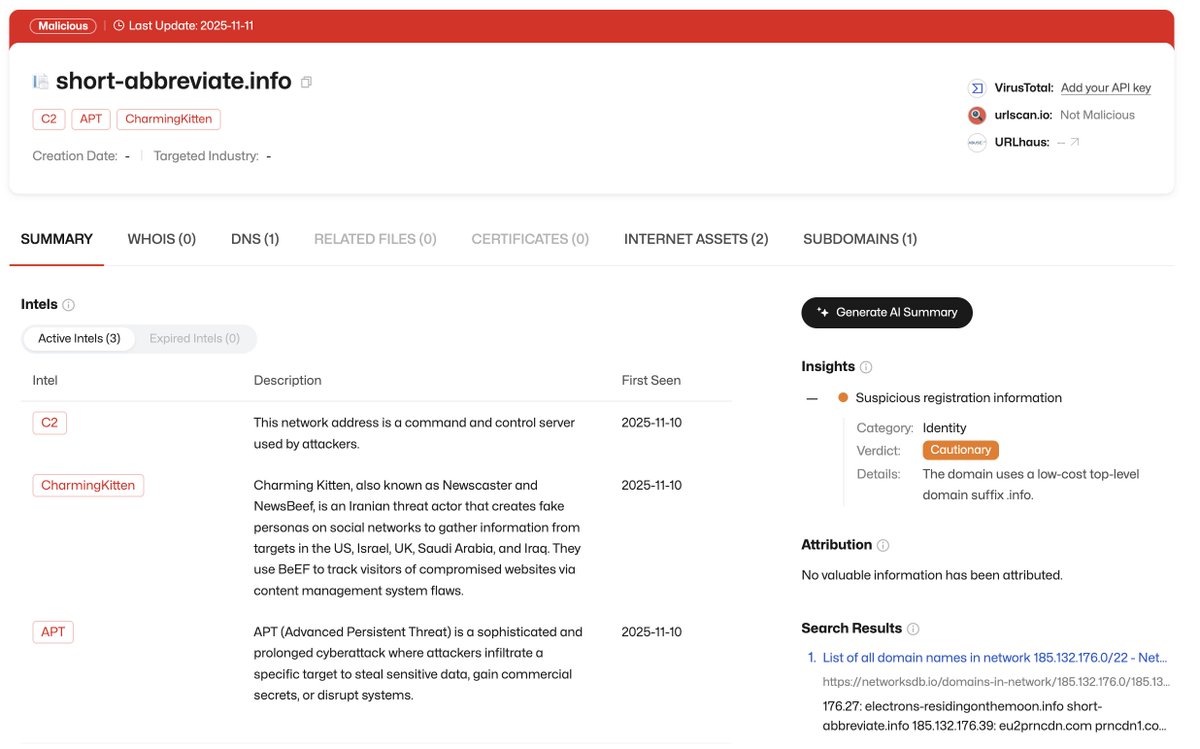The width and height of the screenshot is (1200, 749).
Task: Collapse the Suspicious registration information insight
Action: pos(812,398)
